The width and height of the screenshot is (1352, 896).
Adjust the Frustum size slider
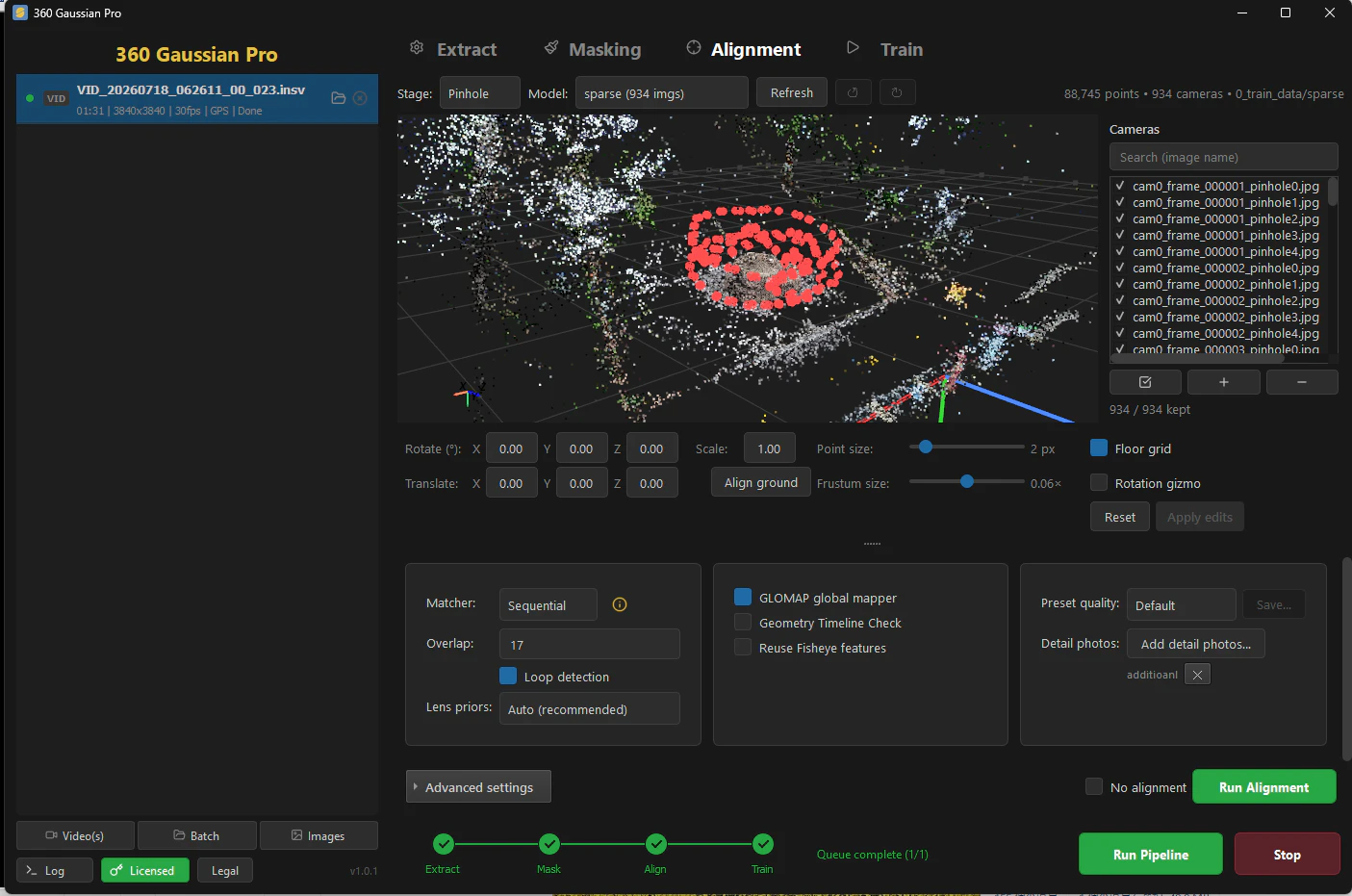tap(967, 481)
